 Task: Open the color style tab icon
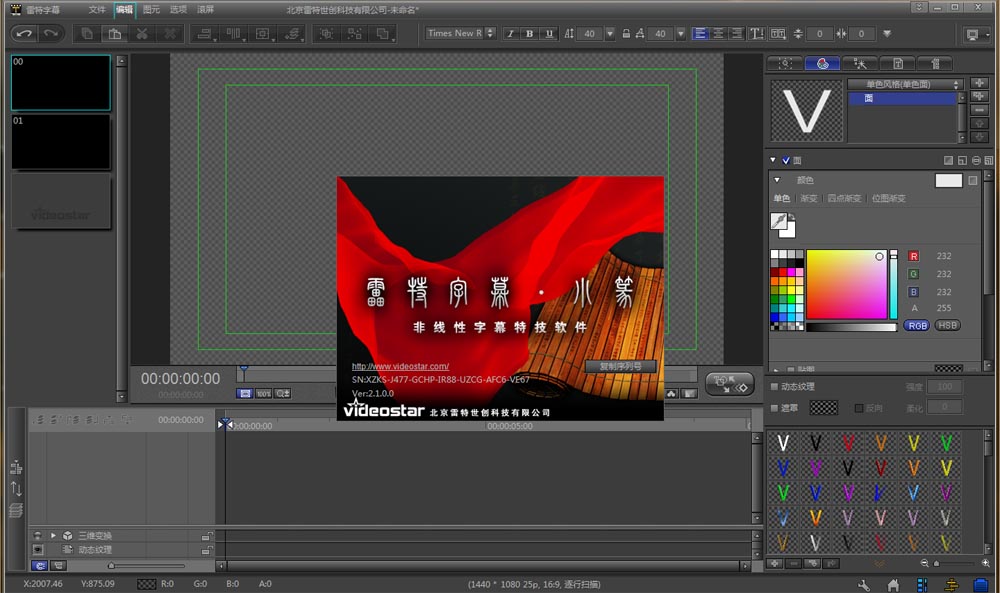tap(823, 63)
